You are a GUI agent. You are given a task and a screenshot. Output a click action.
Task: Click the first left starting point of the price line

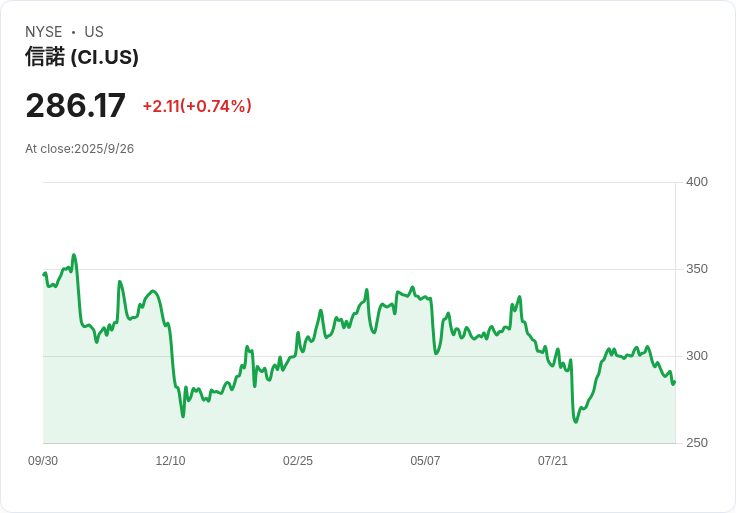pyautogui.click(x=44, y=274)
